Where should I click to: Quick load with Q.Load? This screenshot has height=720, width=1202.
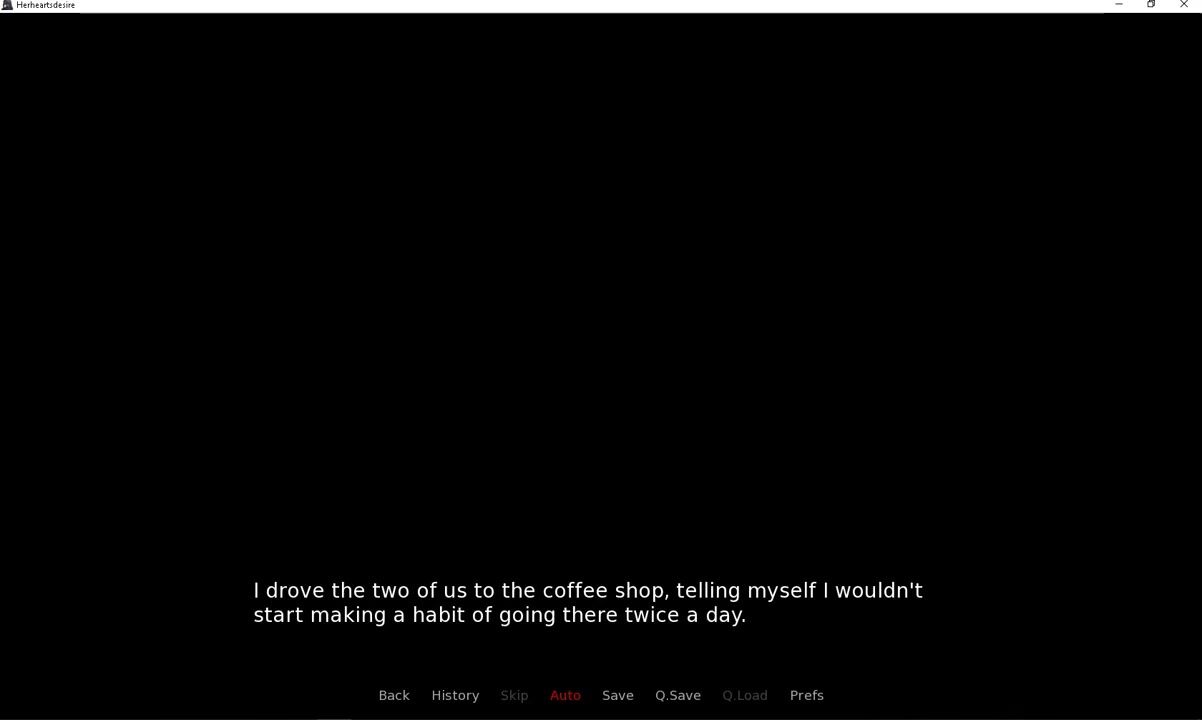coord(745,695)
